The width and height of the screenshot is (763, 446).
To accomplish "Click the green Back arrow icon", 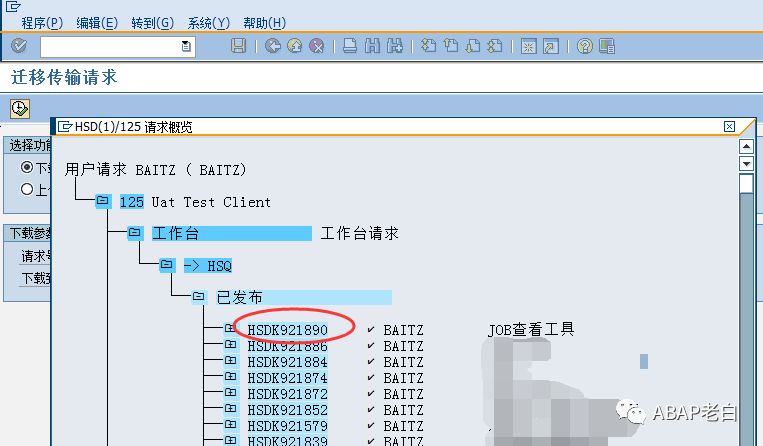I will pos(273,46).
